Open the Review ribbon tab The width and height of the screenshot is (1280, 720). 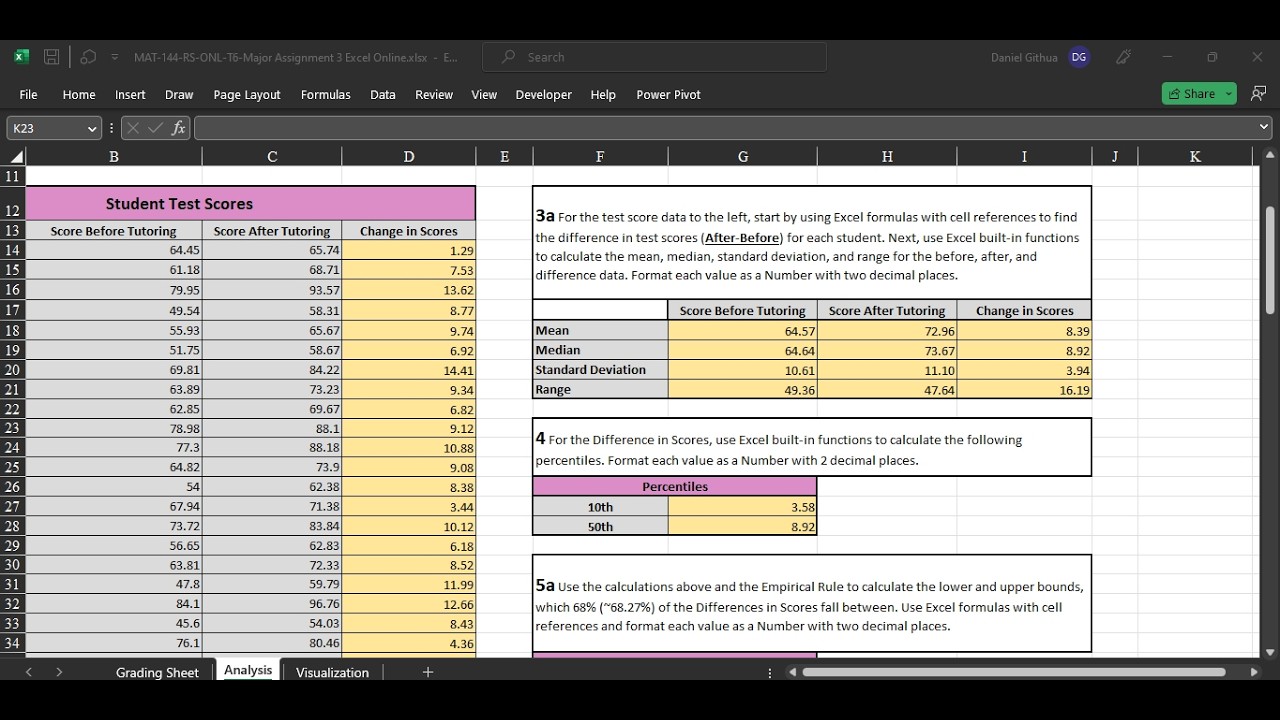tap(434, 94)
